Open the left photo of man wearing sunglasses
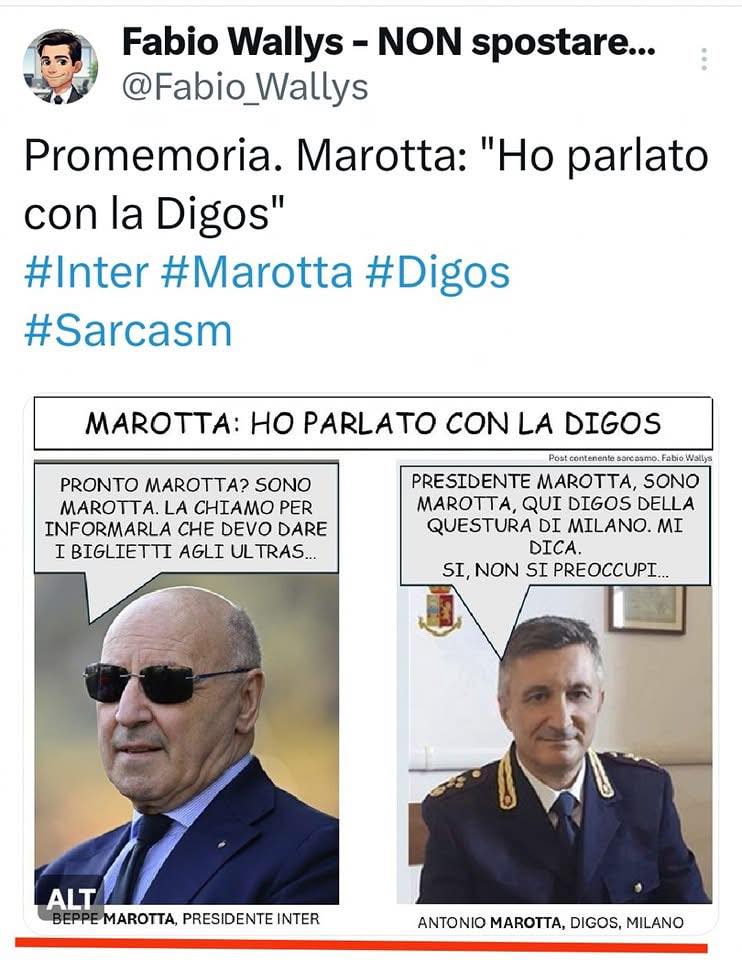Viewport: 742px width, 960px height. coord(187,738)
